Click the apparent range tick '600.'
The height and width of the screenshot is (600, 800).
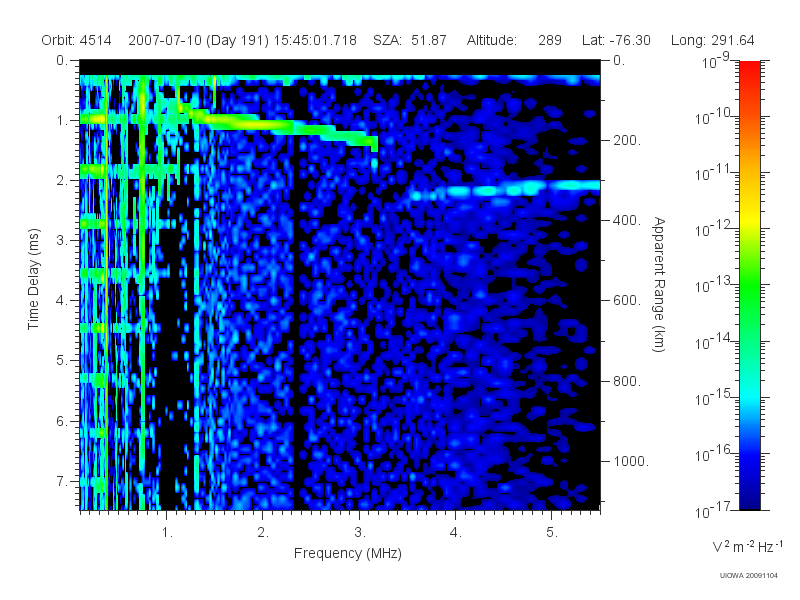[x=627, y=300]
